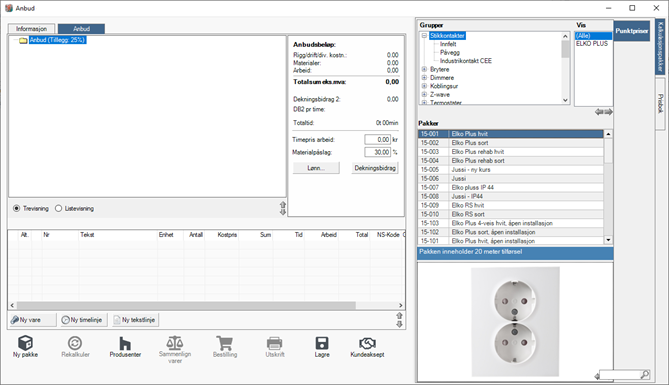Image resolution: width=669 pixels, height=385 pixels.
Task: Select package 15-010 Elko RS sort
Action: [x=511, y=215]
